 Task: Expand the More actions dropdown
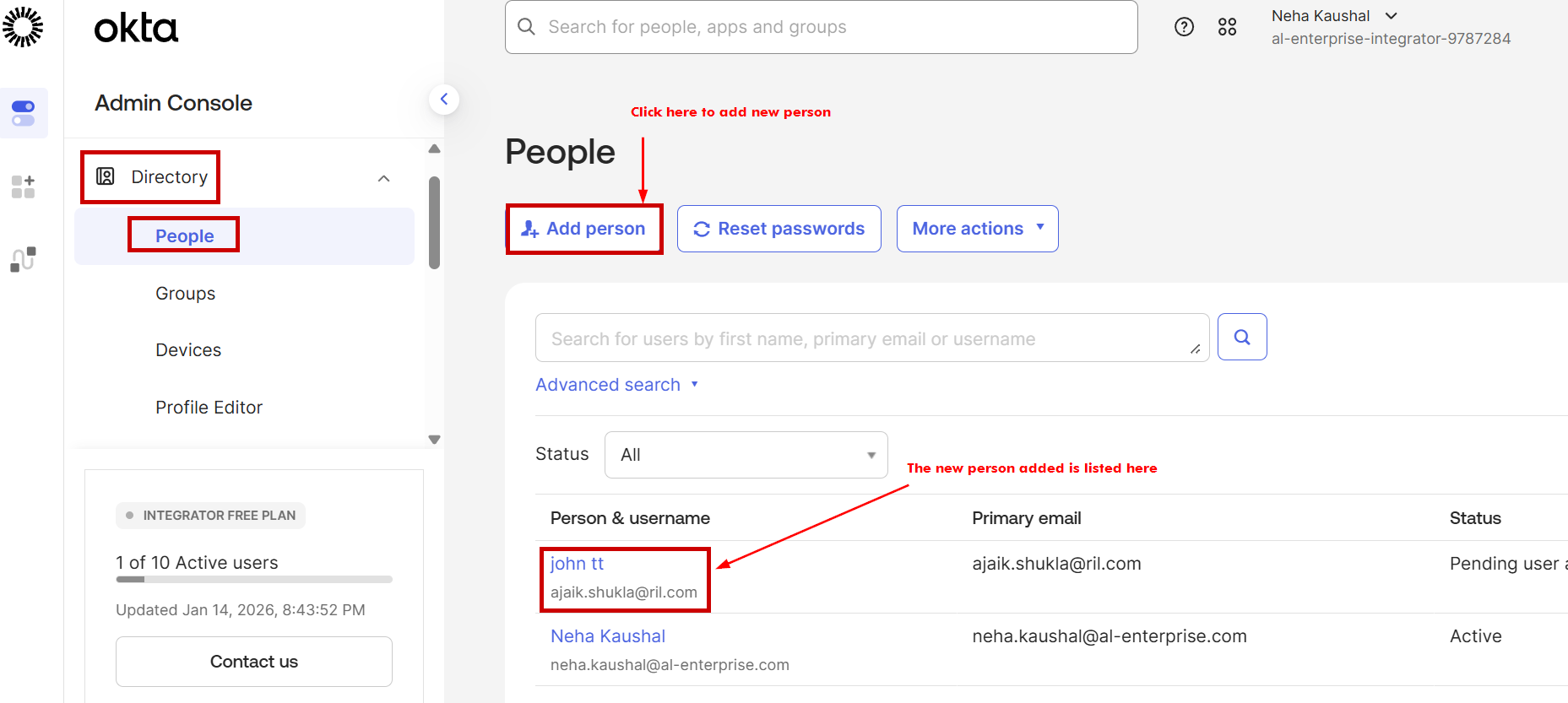[x=977, y=228]
